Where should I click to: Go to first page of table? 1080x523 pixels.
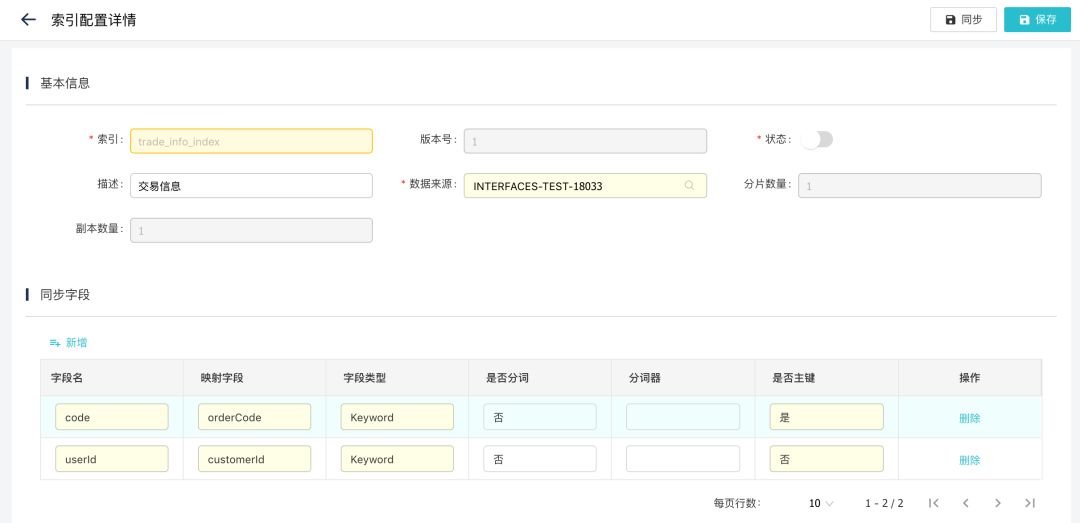(933, 503)
